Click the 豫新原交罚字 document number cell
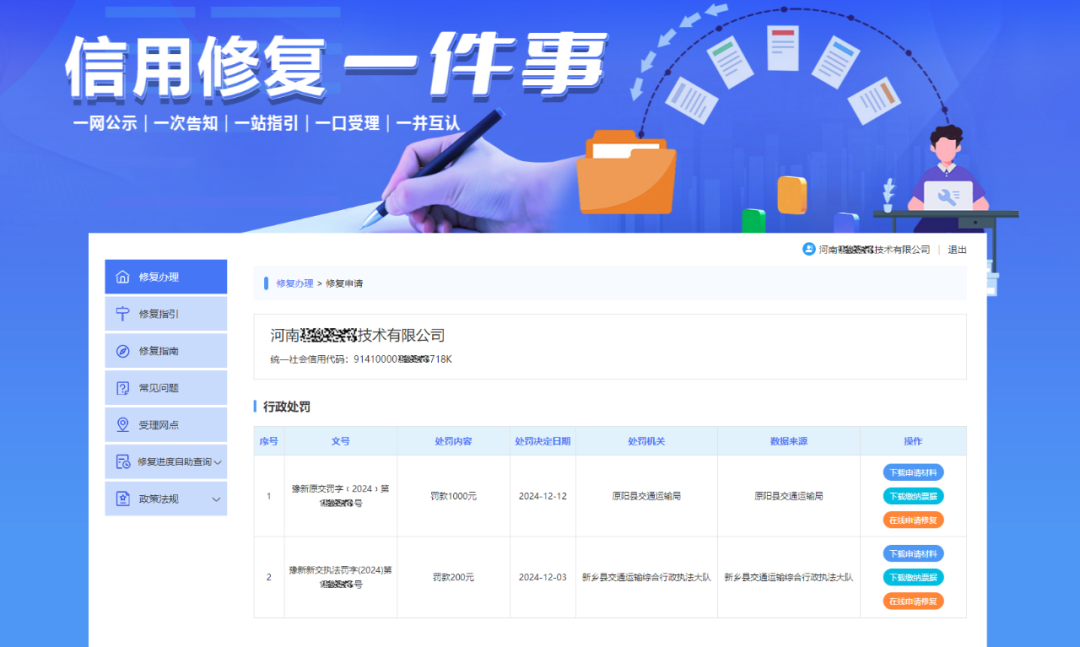The height and width of the screenshot is (647, 1080). click(340, 496)
